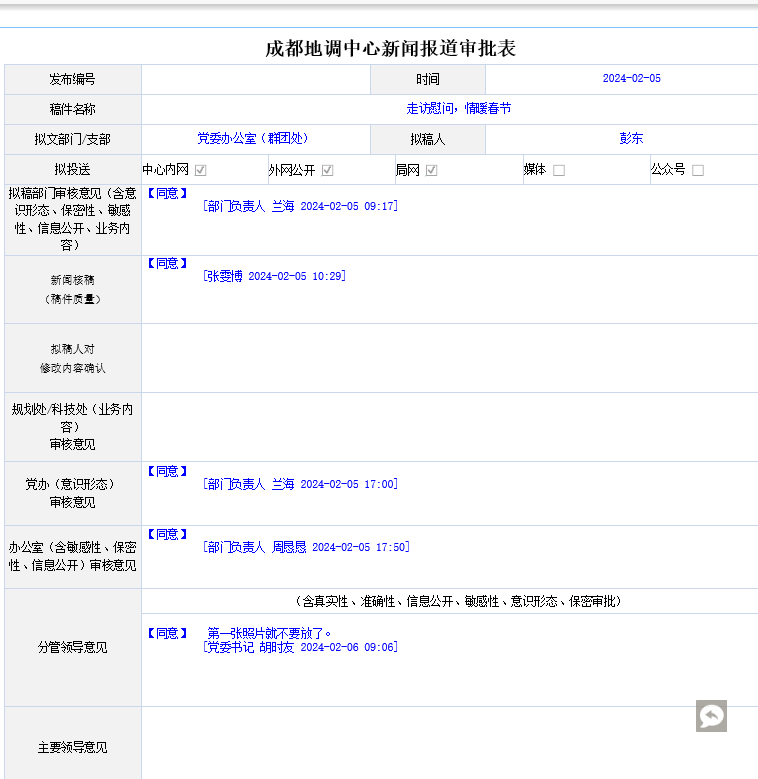758x779 pixels.
Task: Click 党委书记 胡时友's signature line
Action: click(300, 647)
